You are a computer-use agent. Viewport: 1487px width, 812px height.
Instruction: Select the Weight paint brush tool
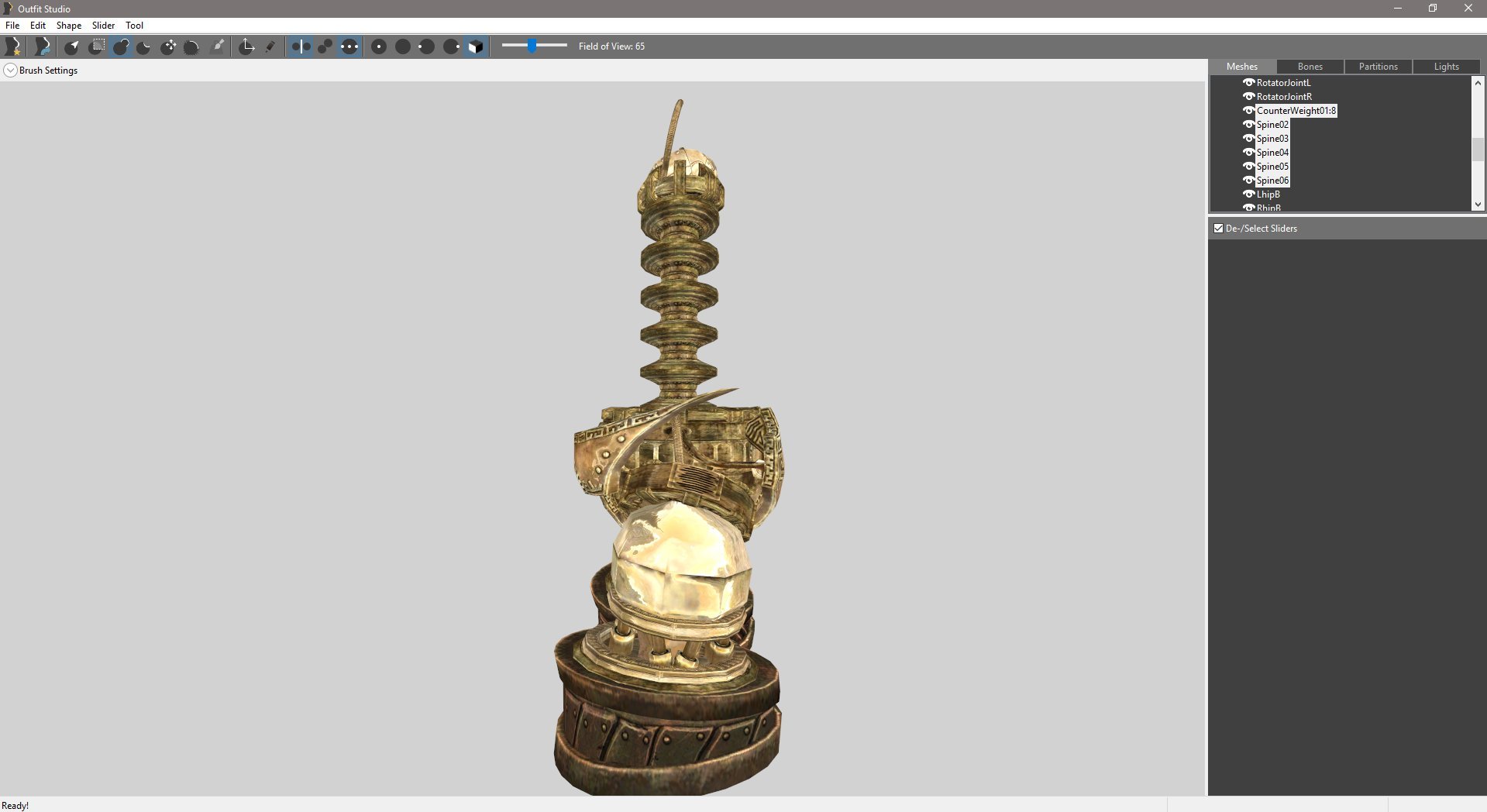pos(218,46)
